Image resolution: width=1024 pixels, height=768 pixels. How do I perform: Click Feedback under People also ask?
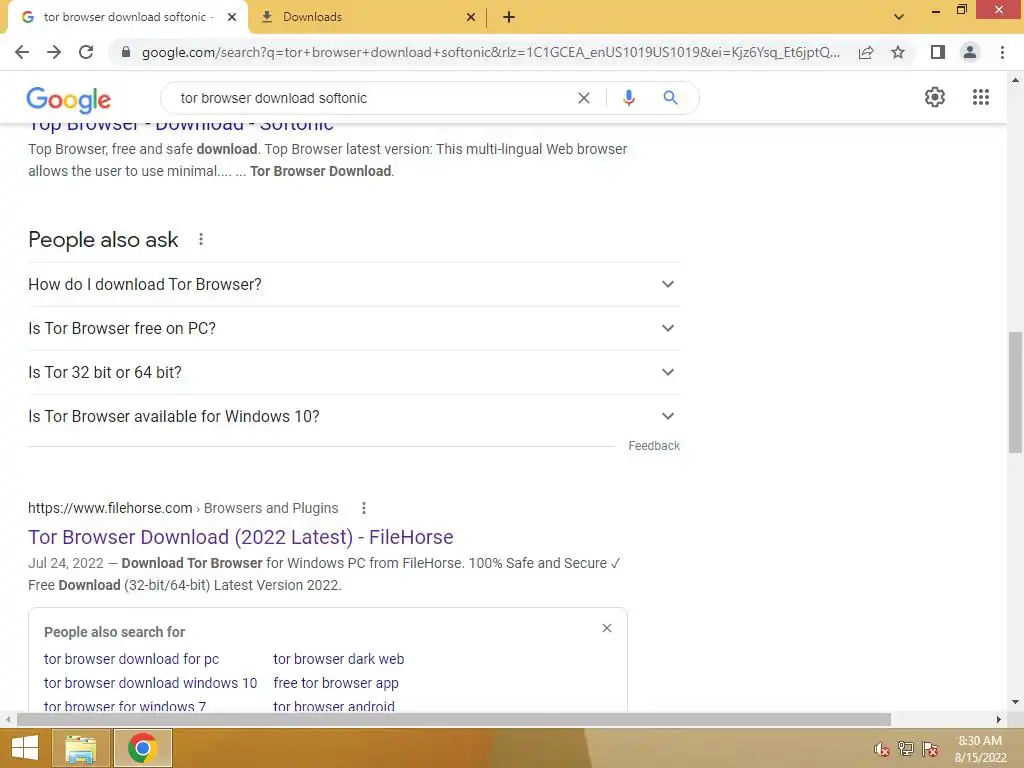(x=654, y=445)
